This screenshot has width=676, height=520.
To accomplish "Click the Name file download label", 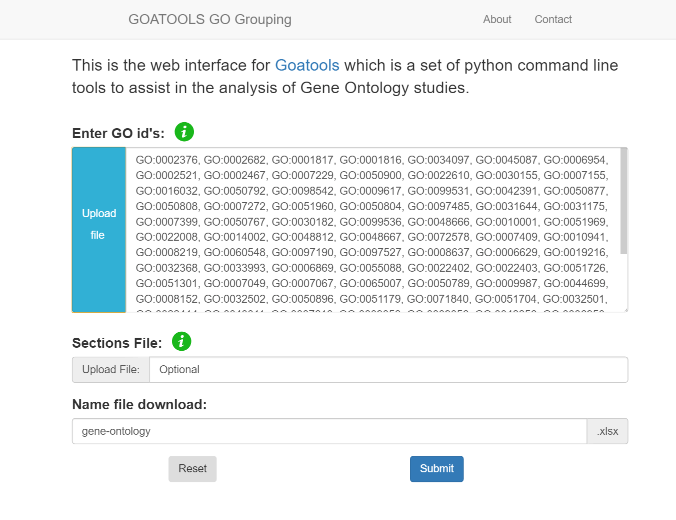I will (x=139, y=404).
